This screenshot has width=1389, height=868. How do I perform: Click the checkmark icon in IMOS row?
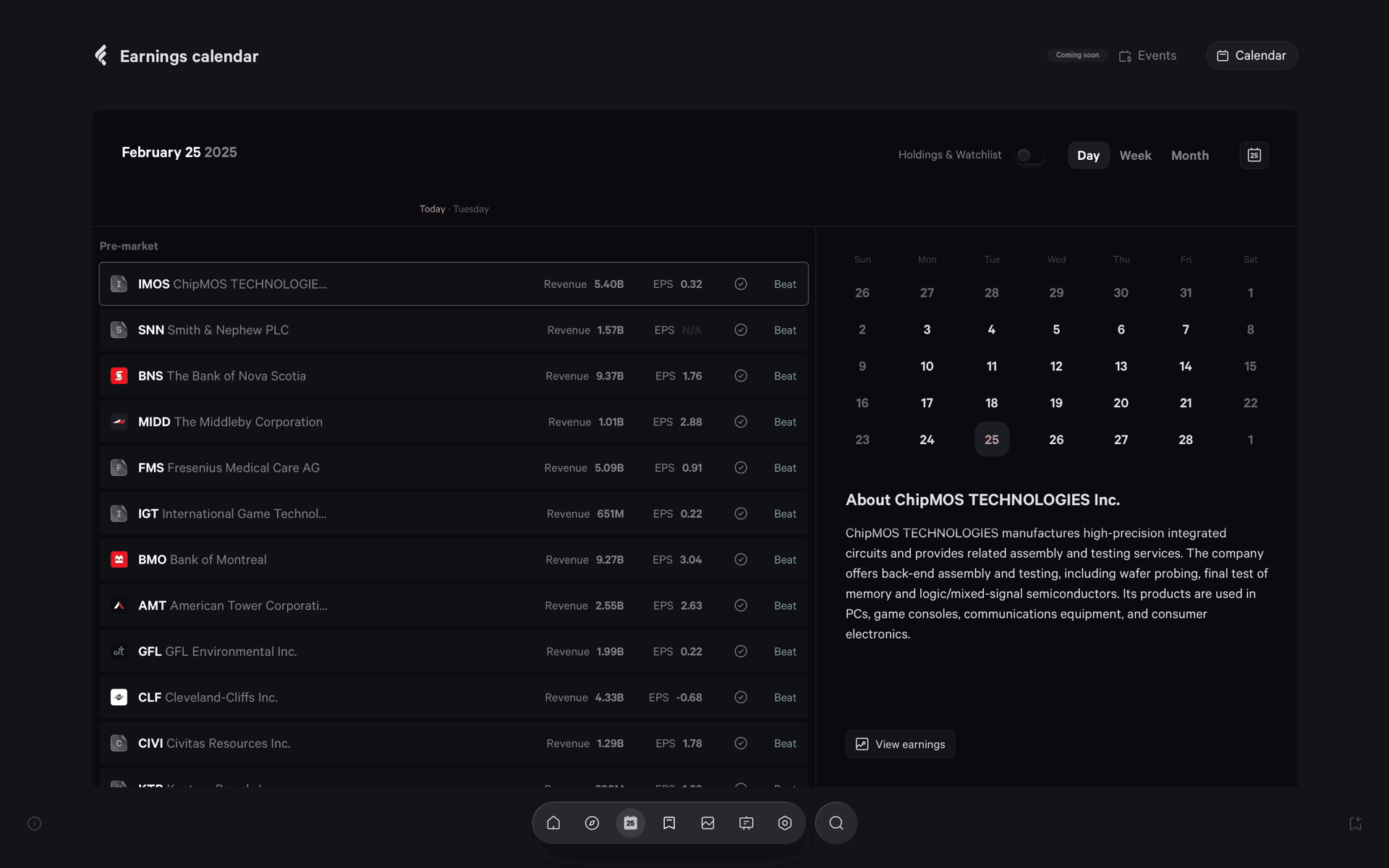point(741,284)
